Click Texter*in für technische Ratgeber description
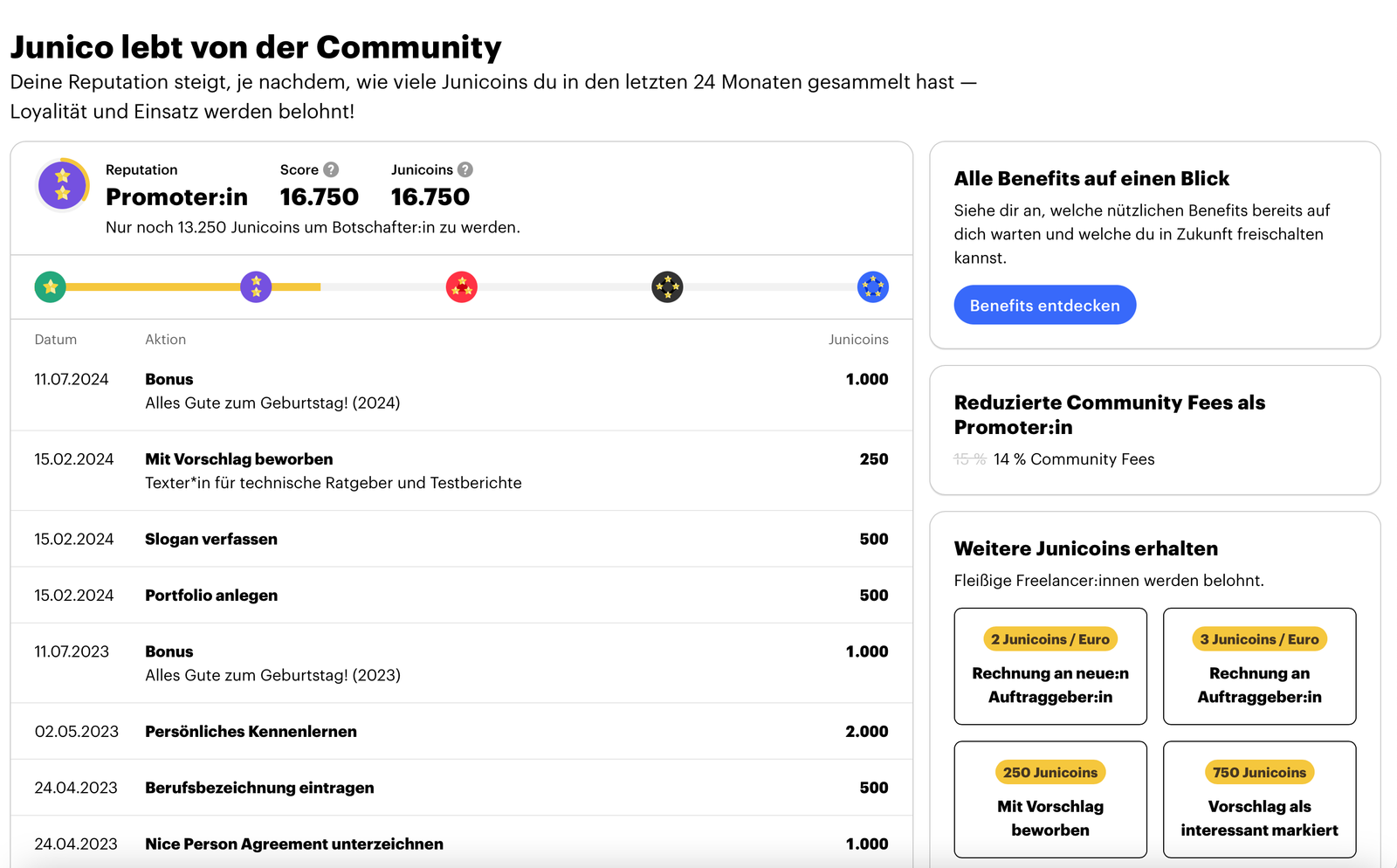This screenshot has width=1397, height=868. point(334,483)
